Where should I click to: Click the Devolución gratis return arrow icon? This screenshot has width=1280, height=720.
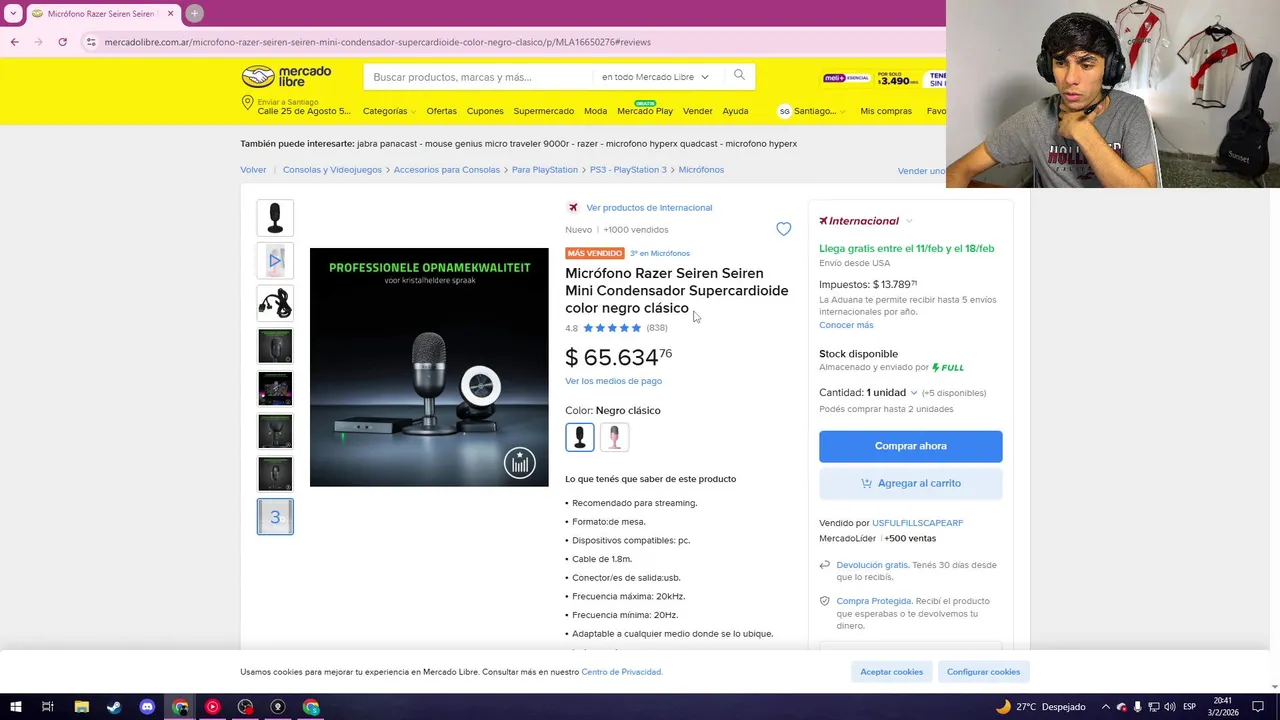825,565
